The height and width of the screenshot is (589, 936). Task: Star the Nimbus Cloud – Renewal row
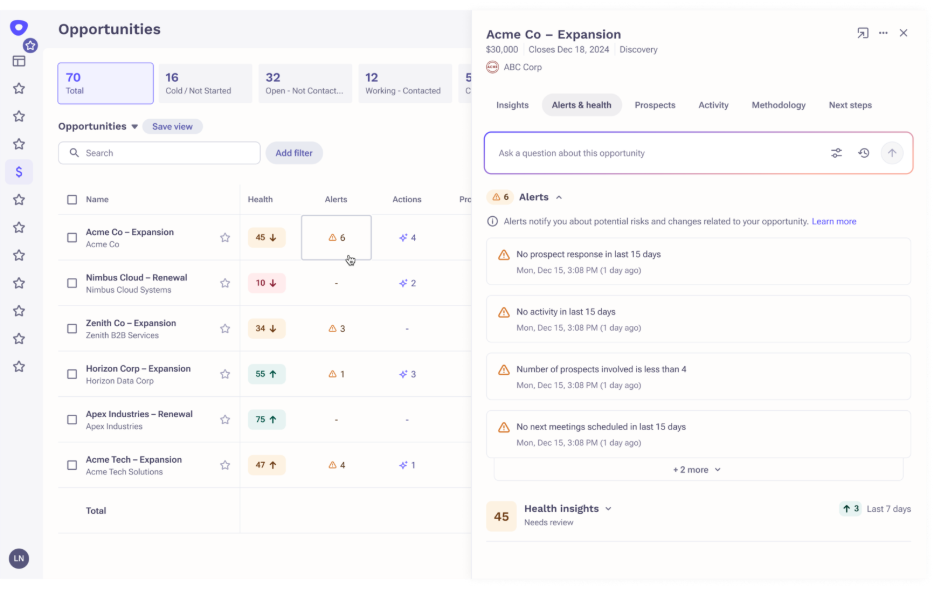coord(225,283)
